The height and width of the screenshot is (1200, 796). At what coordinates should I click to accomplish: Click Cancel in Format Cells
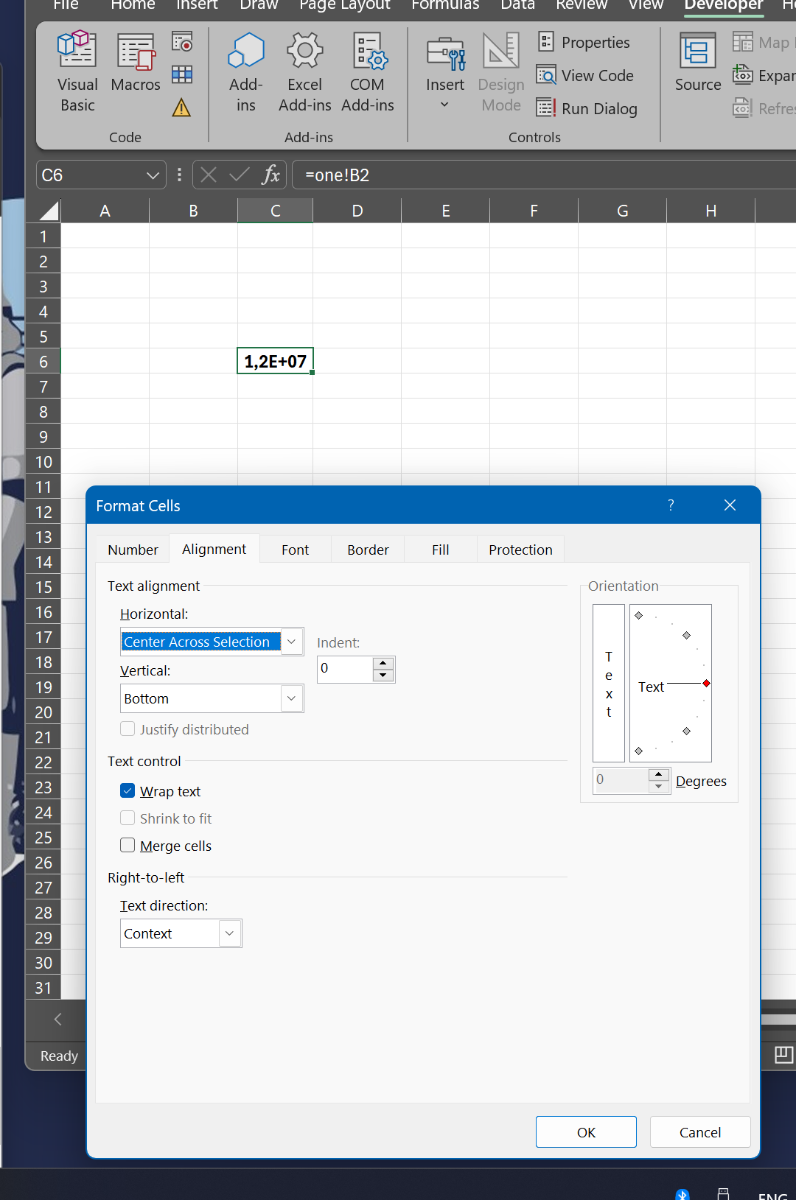pyautogui.click(x=700, y=1132)
